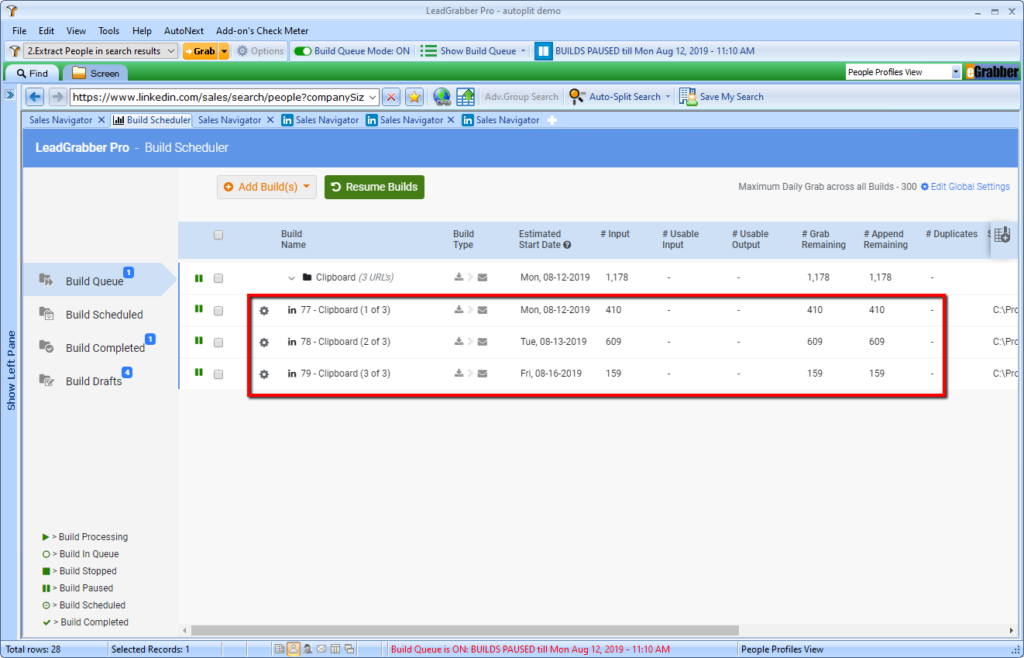Click the LinkedIn URL address field
Image resolution: width=1024 pixels, height=658 pixels.
click(218, 97)
